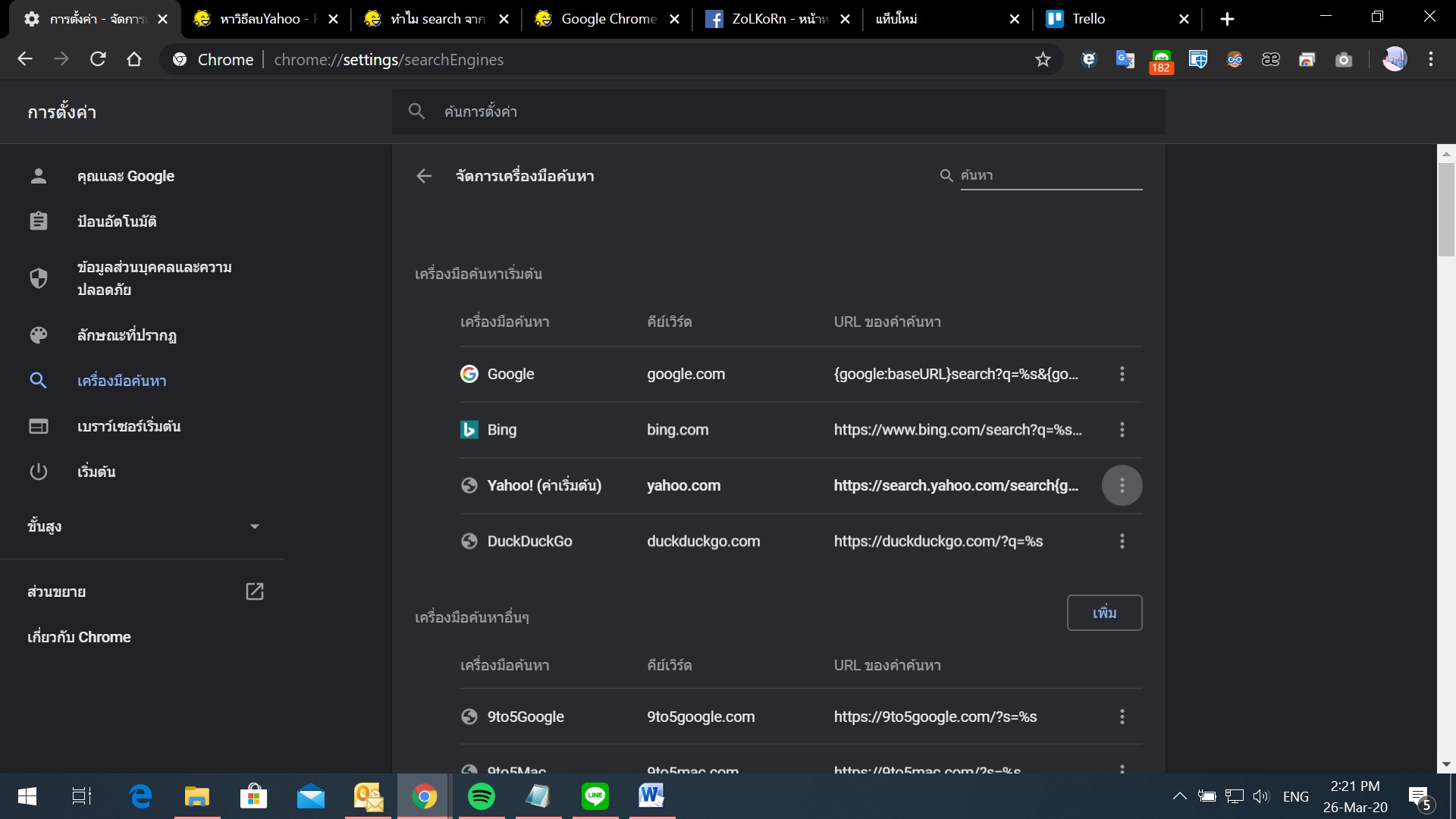Open Mail app from the taskbar
1456x819 pixels.
click(311, 796)
